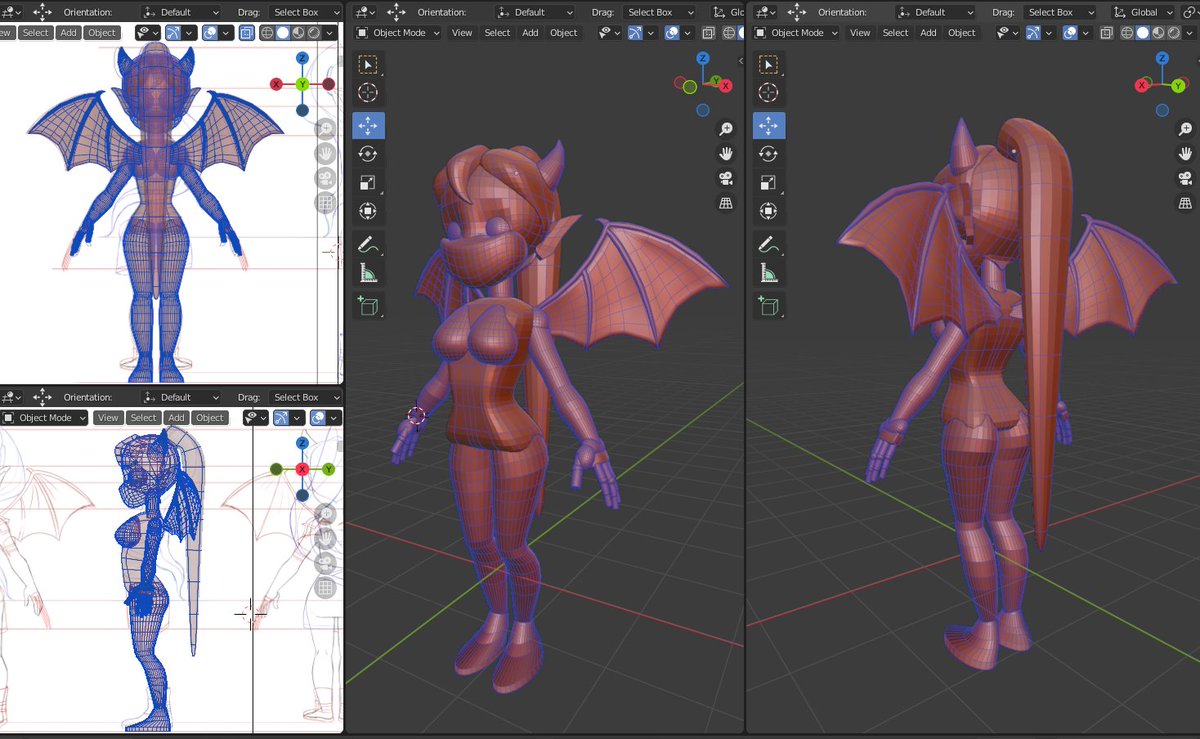This screenshot has height=739, width=1200.
Task: Toggle camera view icon in middle viewport
Action: pos(726,179)
